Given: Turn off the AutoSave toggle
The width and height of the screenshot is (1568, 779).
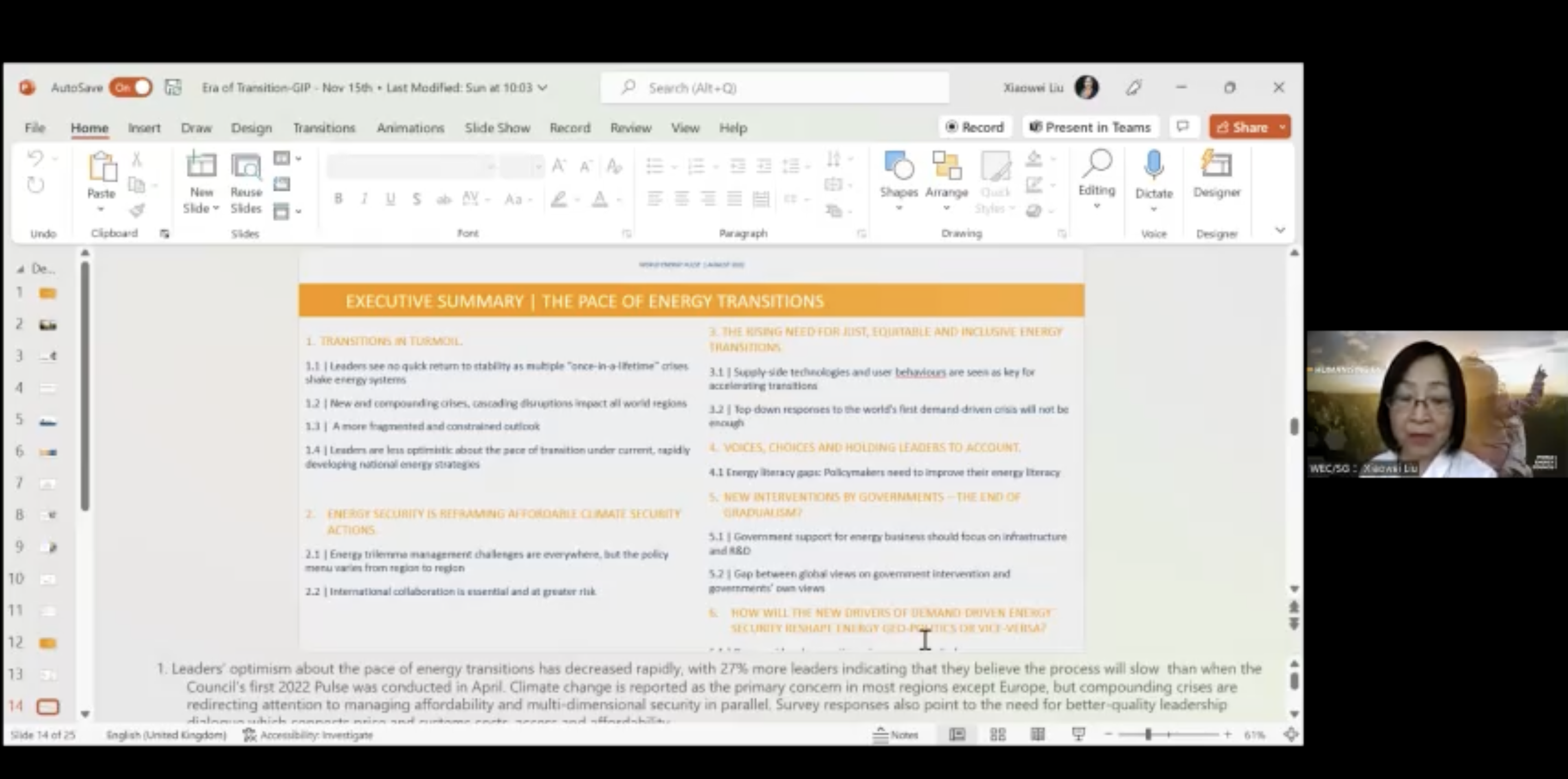Looking at the screenshot, I should [131, 88].
